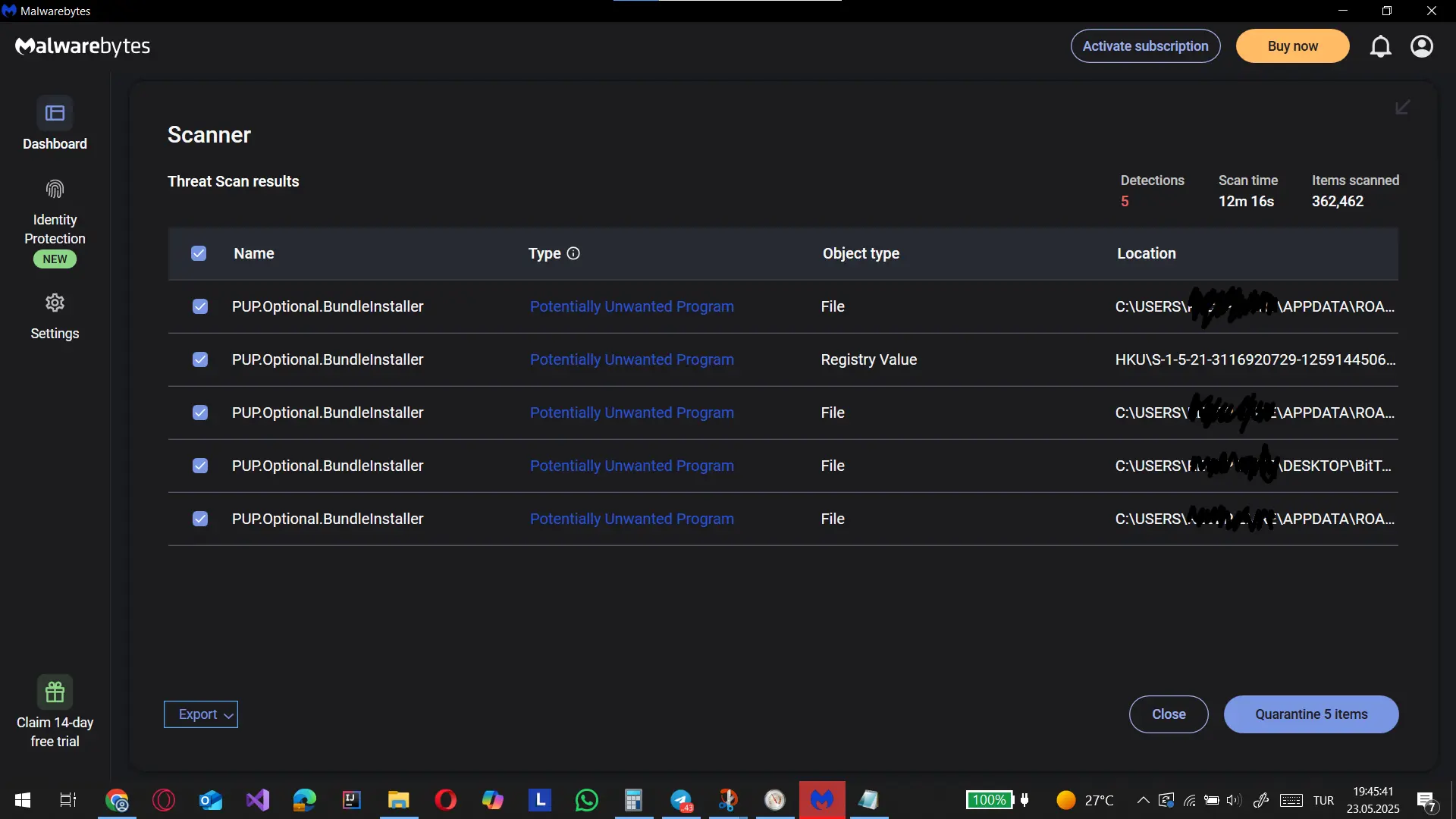This screenshot has height=819, width=1456.
Task: Sort by the Location column header
Action: pos(1146,253)
